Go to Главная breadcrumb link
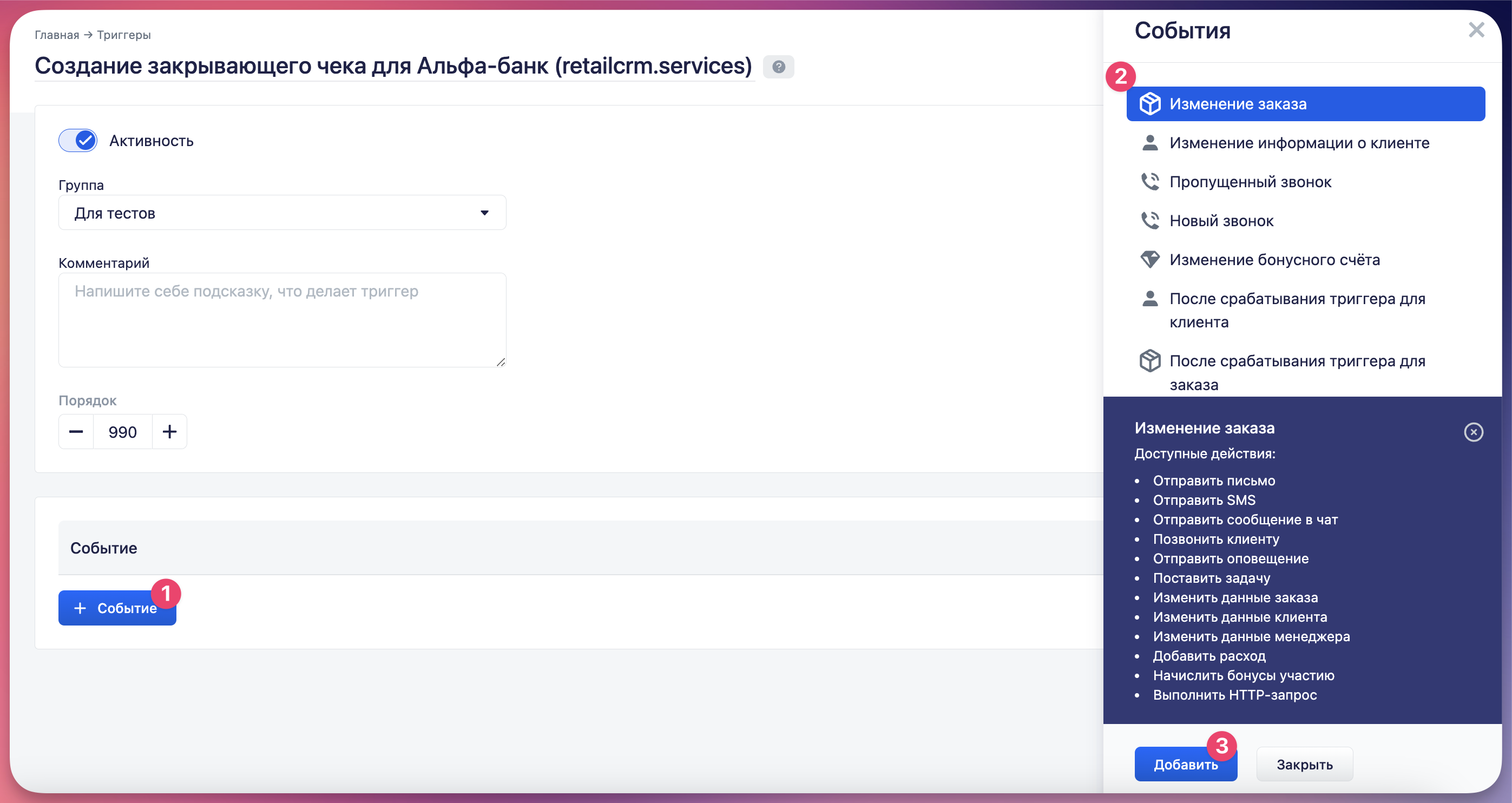Image resolution: width=1512 pixels, height=803 pixels. [56, 35]
